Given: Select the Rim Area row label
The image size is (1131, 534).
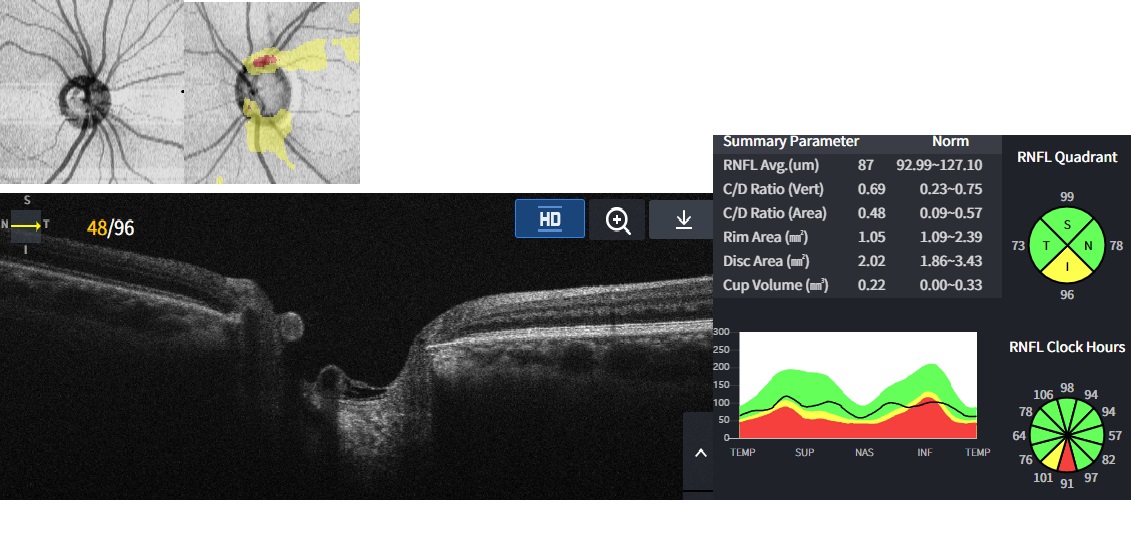Looking at the screenshot, I should [765, 237].
